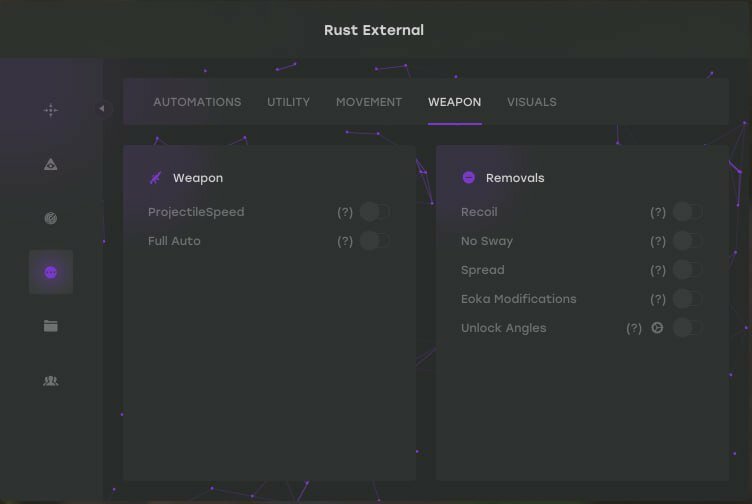Click the "Rust External" title text

(x=374, y=30)
